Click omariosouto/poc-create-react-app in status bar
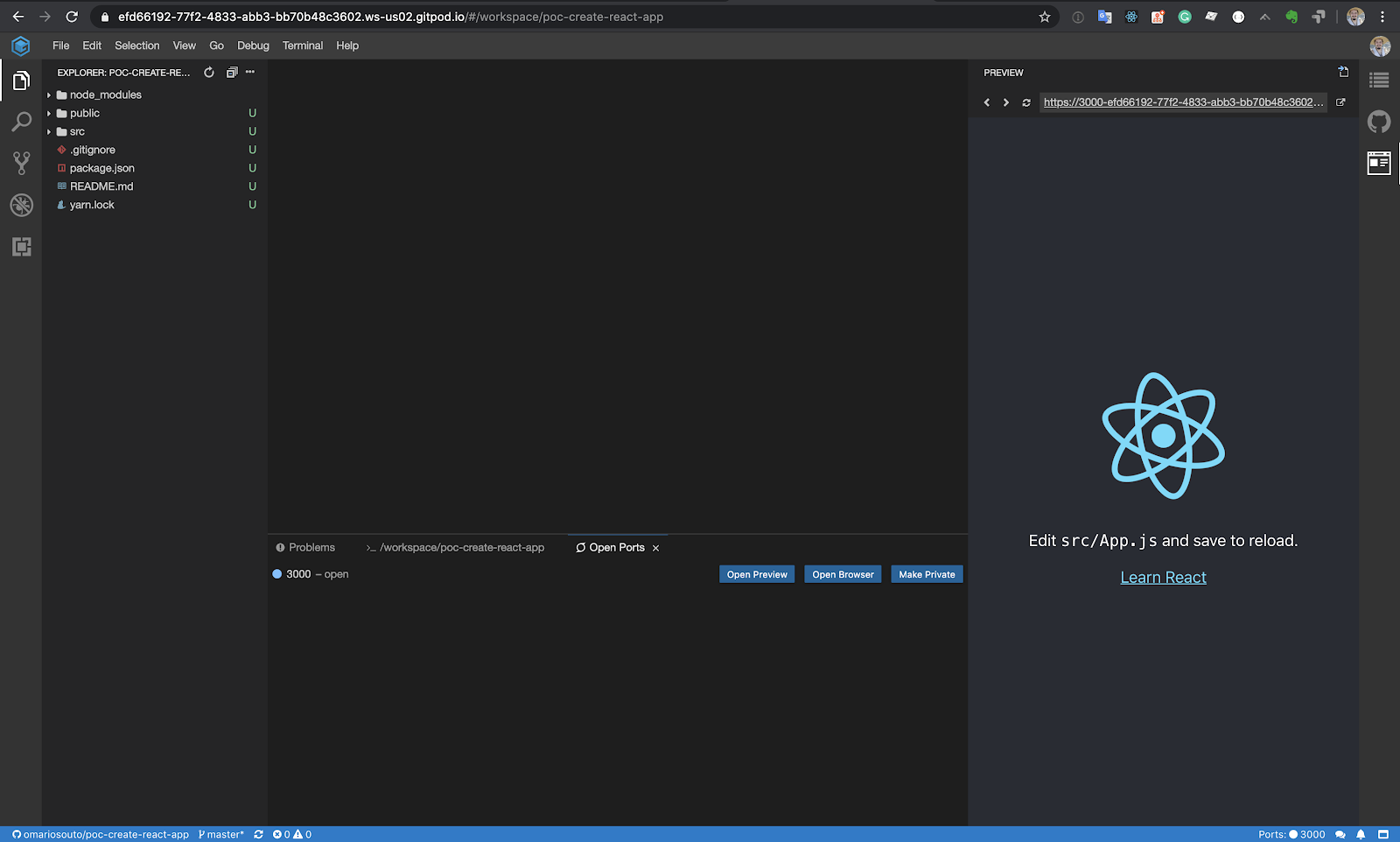Image resolution: width=1400 pixels, height=842 pixels. coord(101,834)
